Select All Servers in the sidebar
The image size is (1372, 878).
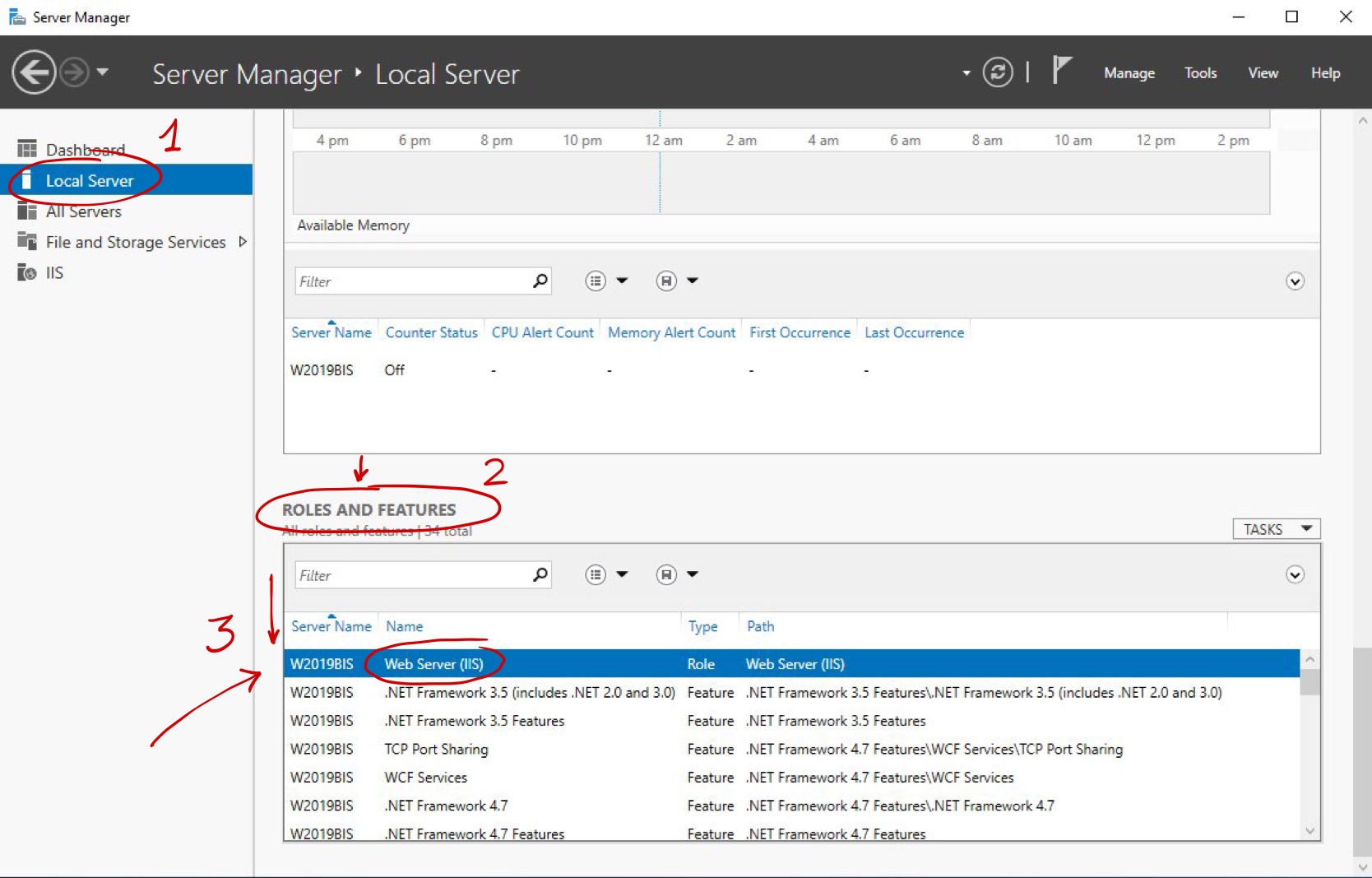tap(127, 211)
